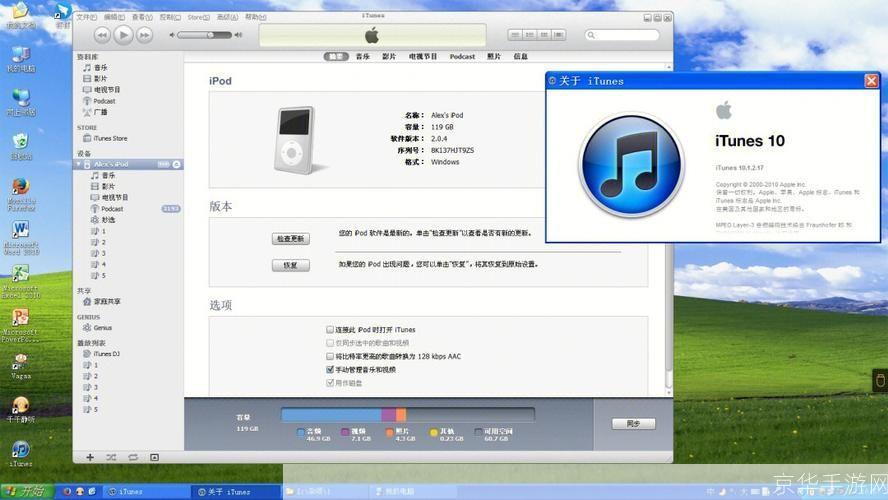The width and height of the screenshot is (888, 500).
Task: Switch to the Podcast device tab
Action: (x=462, y=56)
